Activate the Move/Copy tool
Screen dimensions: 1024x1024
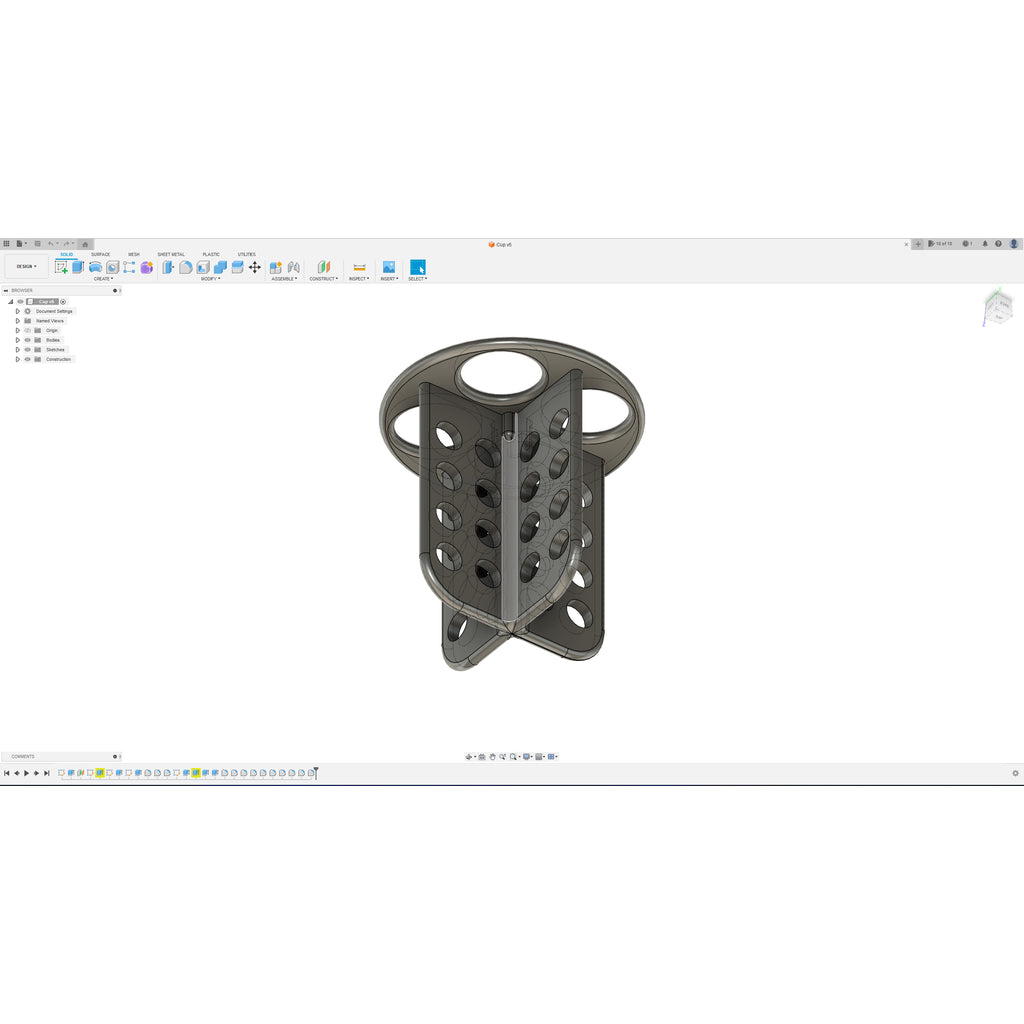[x=255, y=267]
